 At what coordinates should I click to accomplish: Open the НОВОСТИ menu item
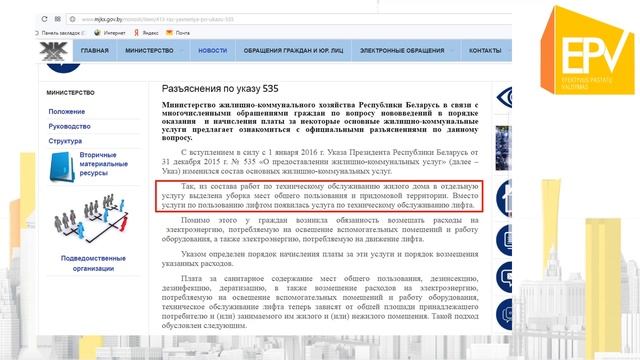pos(213,51)
